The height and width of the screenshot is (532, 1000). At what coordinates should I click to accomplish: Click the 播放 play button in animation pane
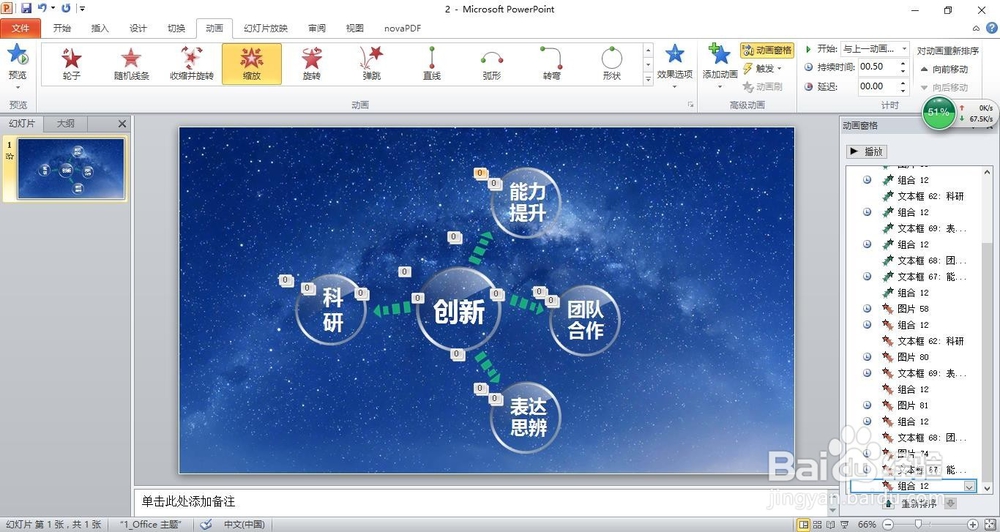click(x=867, y=151)
